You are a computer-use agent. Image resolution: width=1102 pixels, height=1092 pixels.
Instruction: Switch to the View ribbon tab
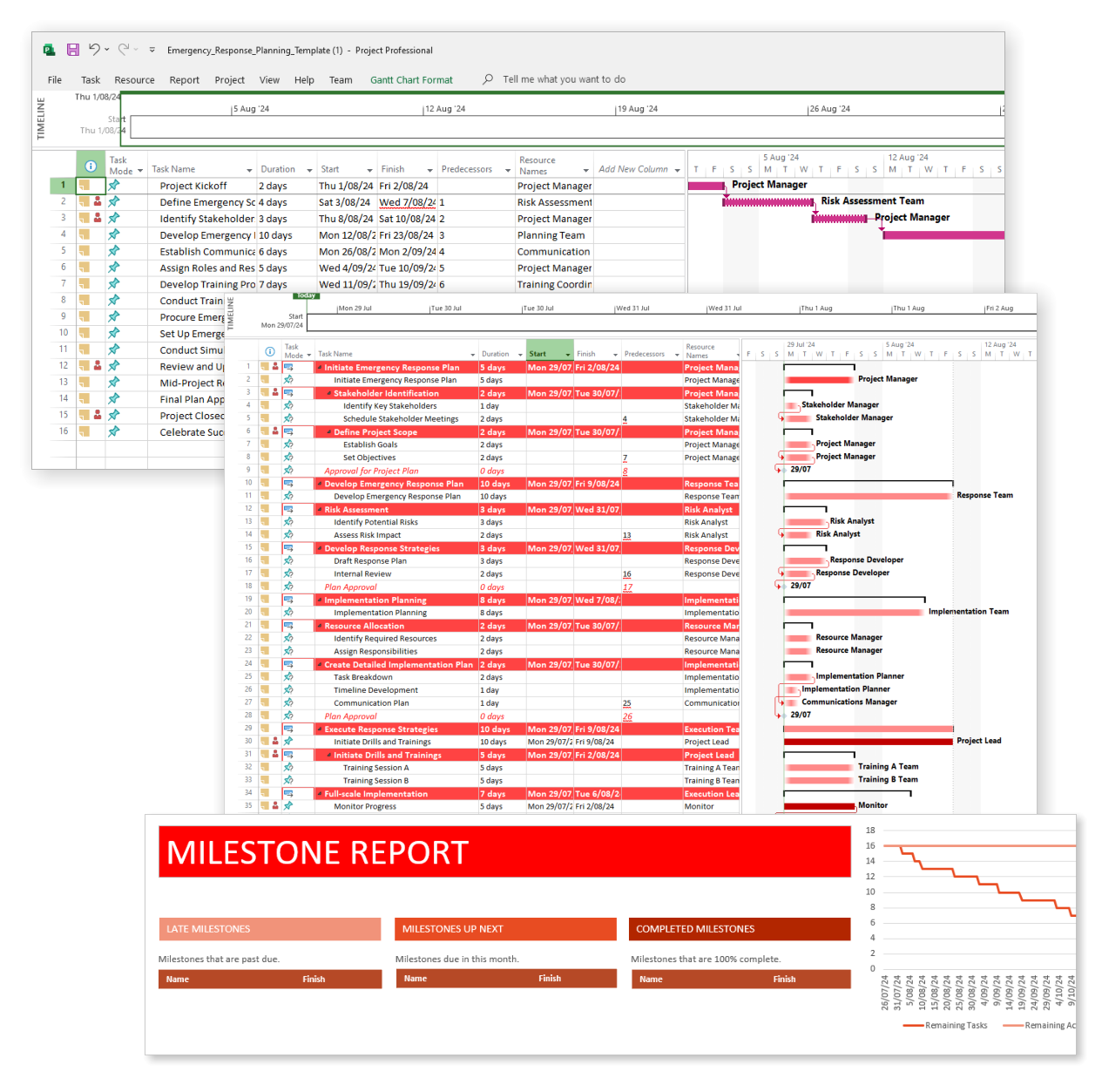pyautogui.click(x=269, y=80)
